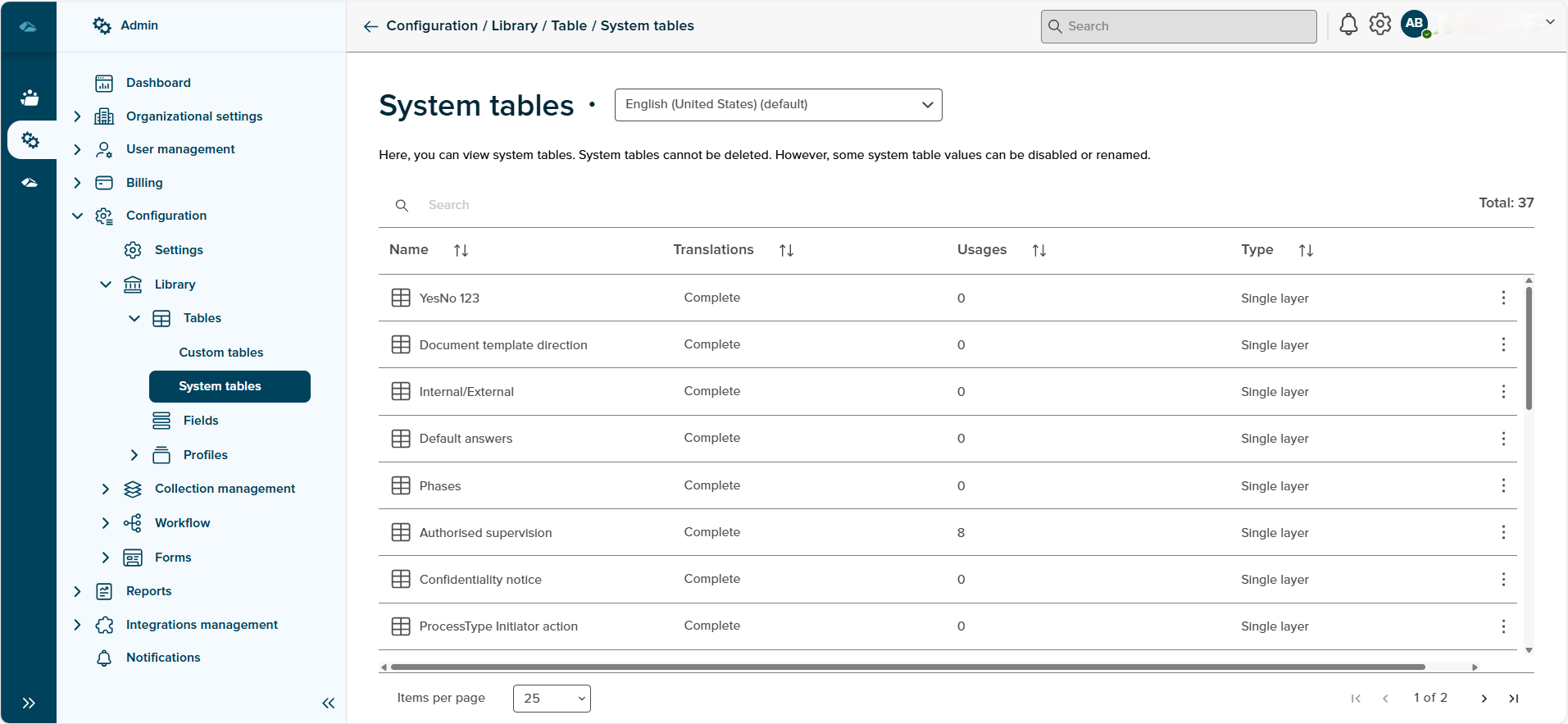Expand the Organizational settings section
This screenshot has width=1568, height=724.
pyautogui.click(x=77, y=116)
